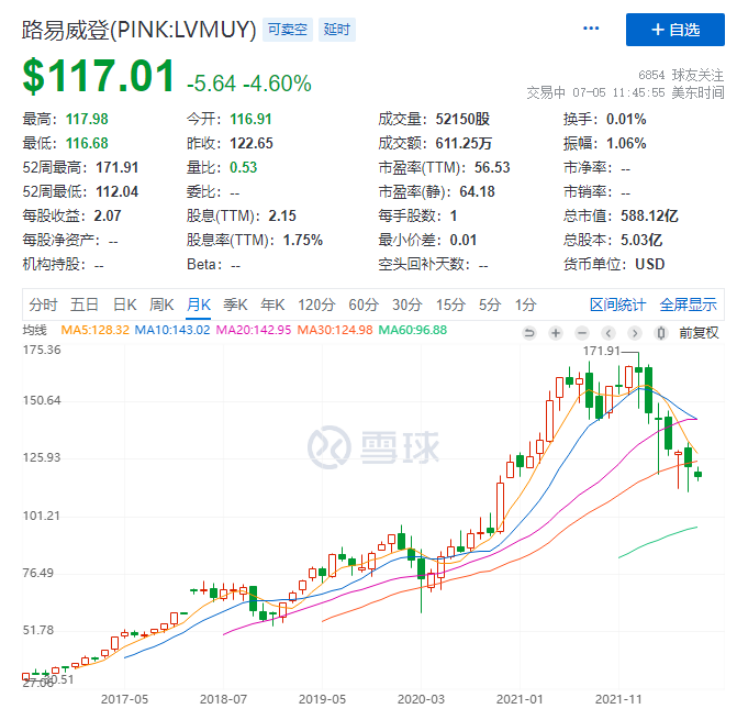737x720 pixels.
Task: Toggle the MA30:124.98 indicator label
Action: pyautogui.click(x=335, y=330)
